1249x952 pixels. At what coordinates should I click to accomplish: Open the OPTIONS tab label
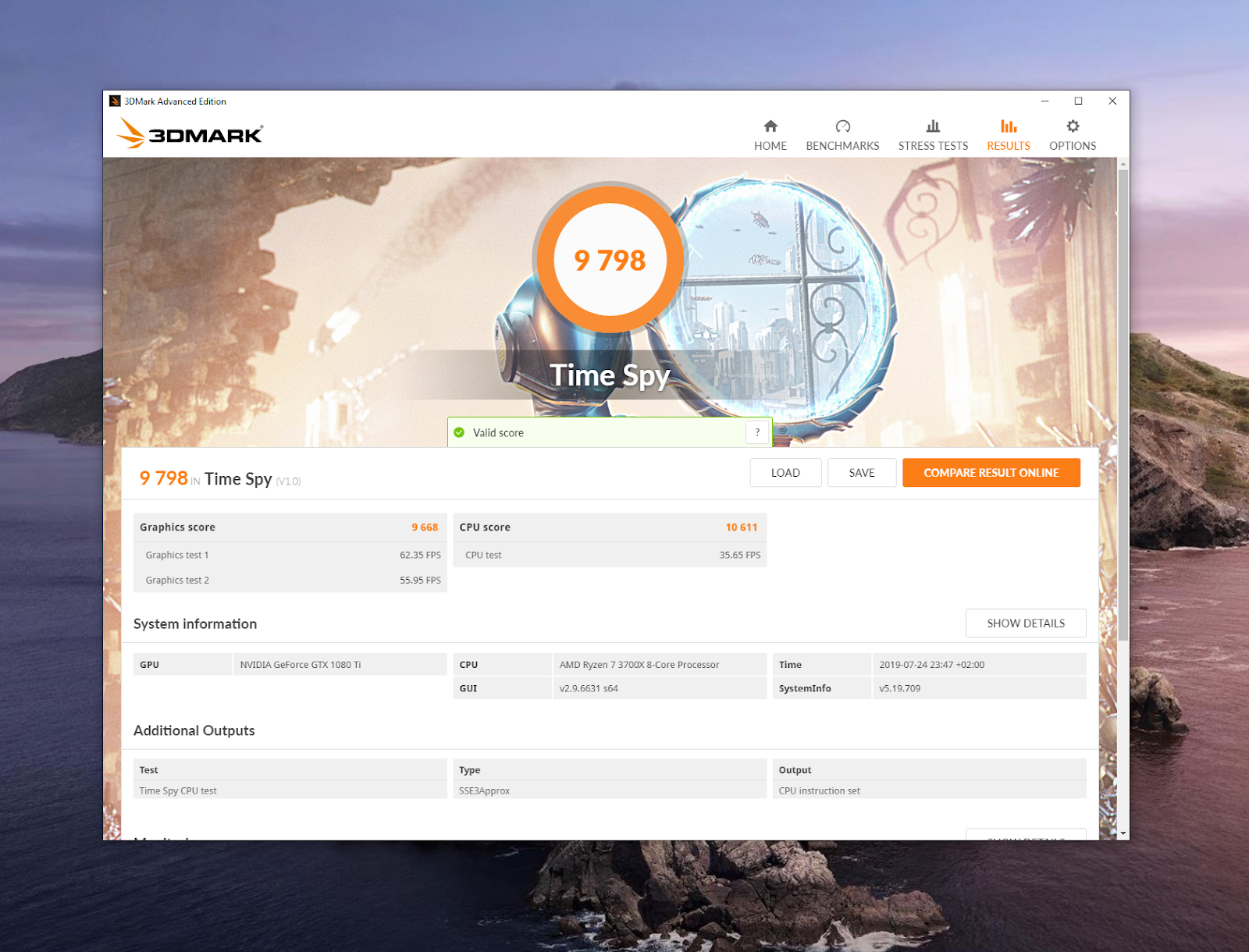click(x=1073, y=146)
